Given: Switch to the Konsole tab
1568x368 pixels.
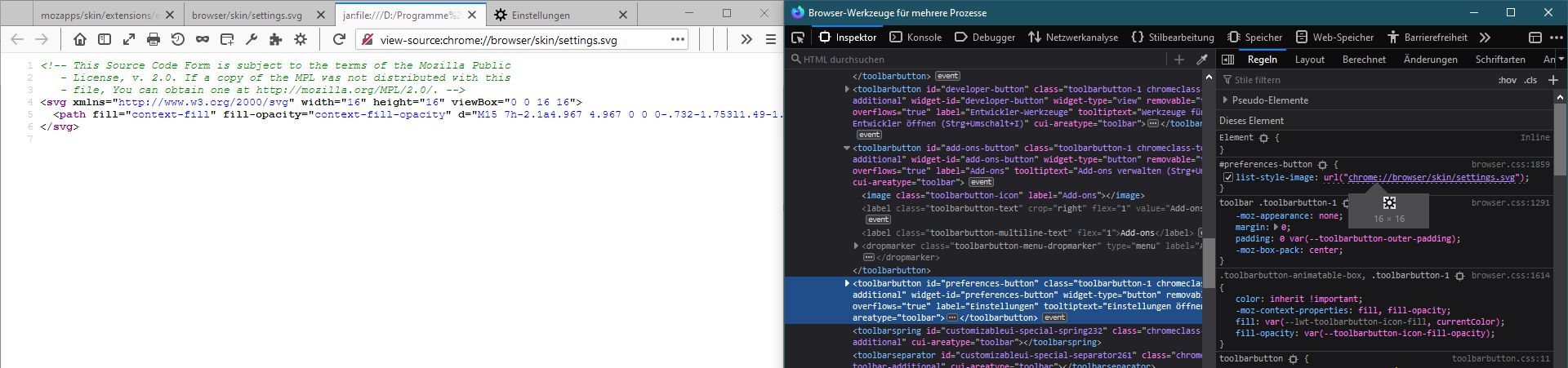Looking at the screenshot, I should (x=915, y=38).
